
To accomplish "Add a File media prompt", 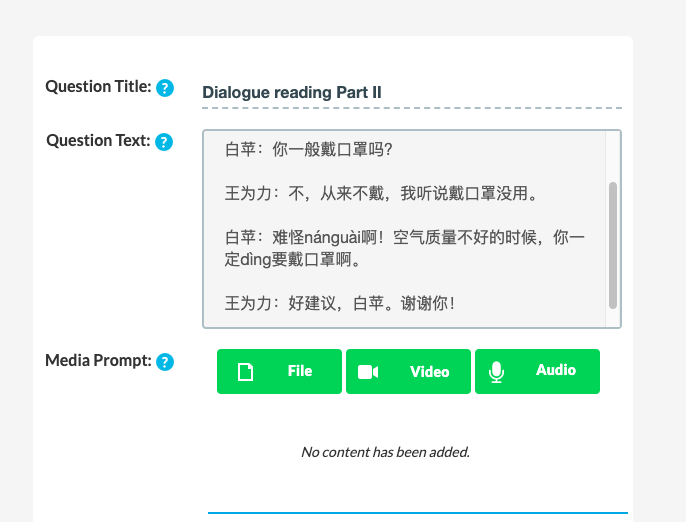I will click(279, 371).
